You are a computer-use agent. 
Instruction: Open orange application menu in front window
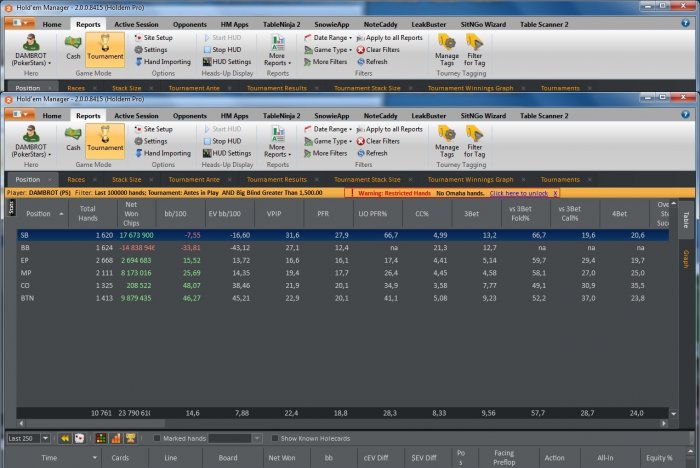coord(20,114)
